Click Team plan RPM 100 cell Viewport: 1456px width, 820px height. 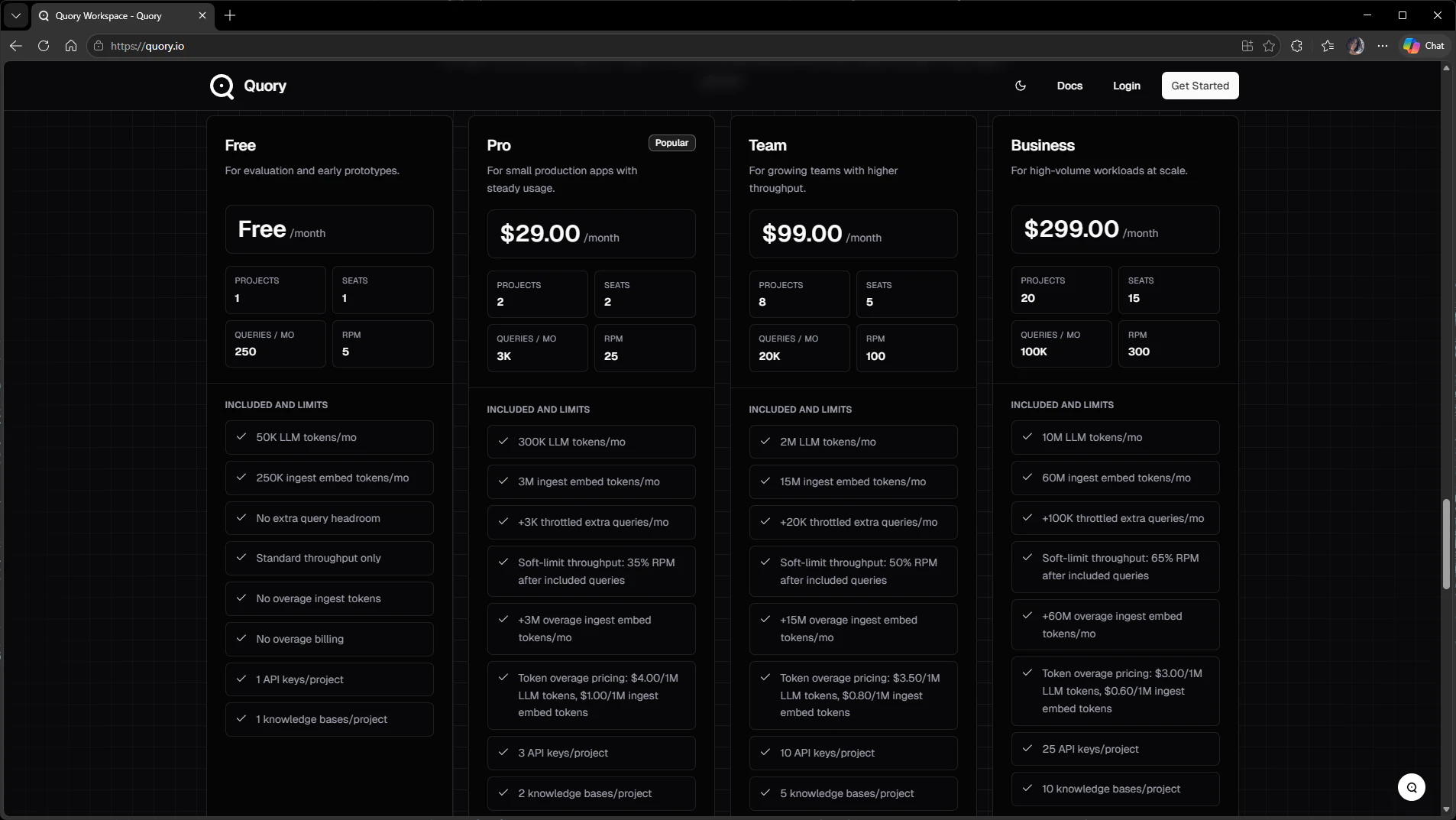tap(907, 348)
